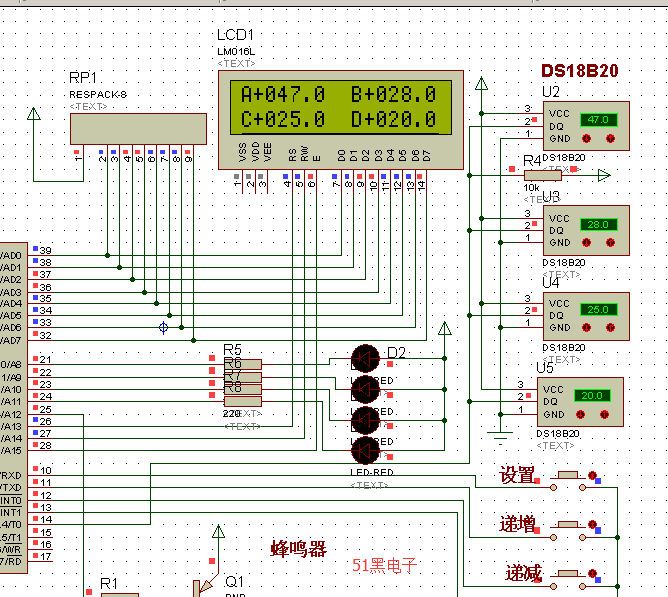Decrease U2 DS18B20 temperature with down arrow

[587, 138]
